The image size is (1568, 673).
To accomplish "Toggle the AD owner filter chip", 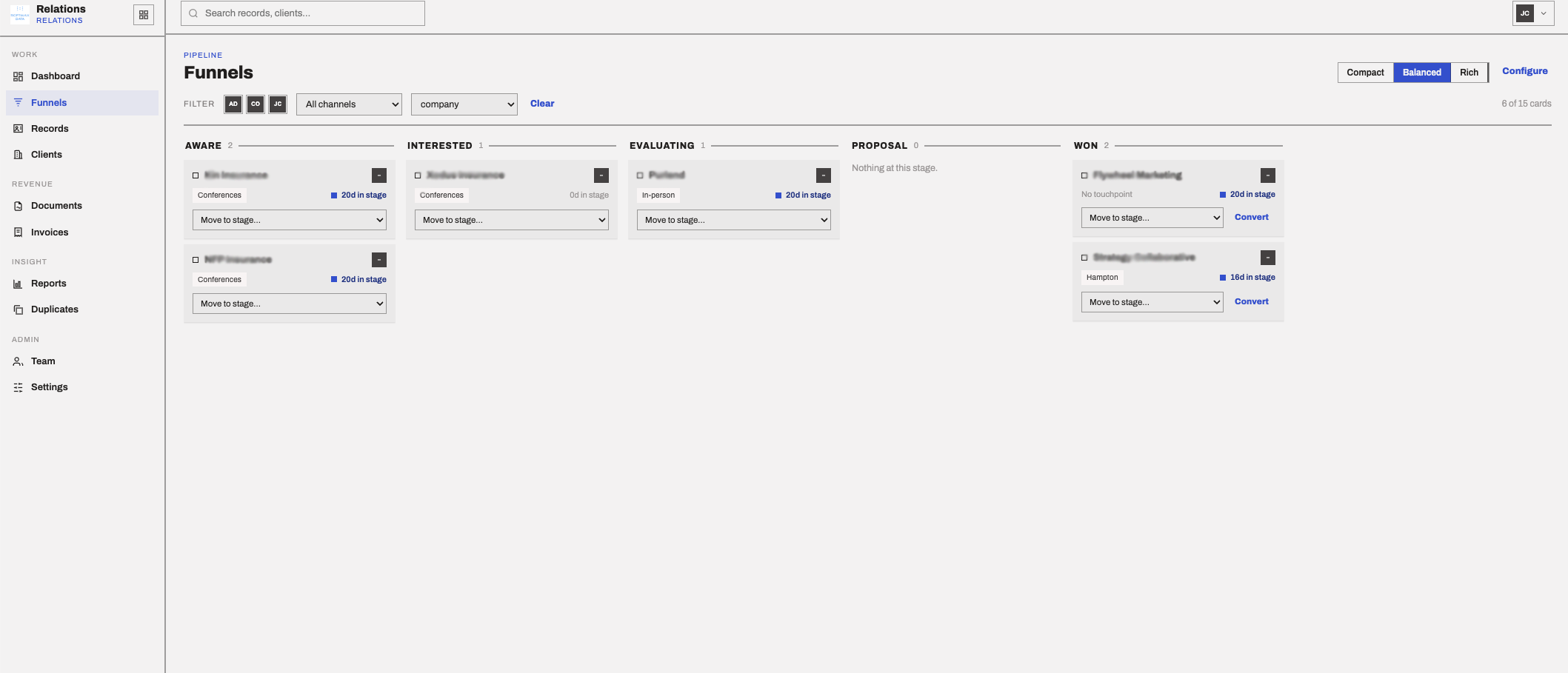I will pos(233,104).
